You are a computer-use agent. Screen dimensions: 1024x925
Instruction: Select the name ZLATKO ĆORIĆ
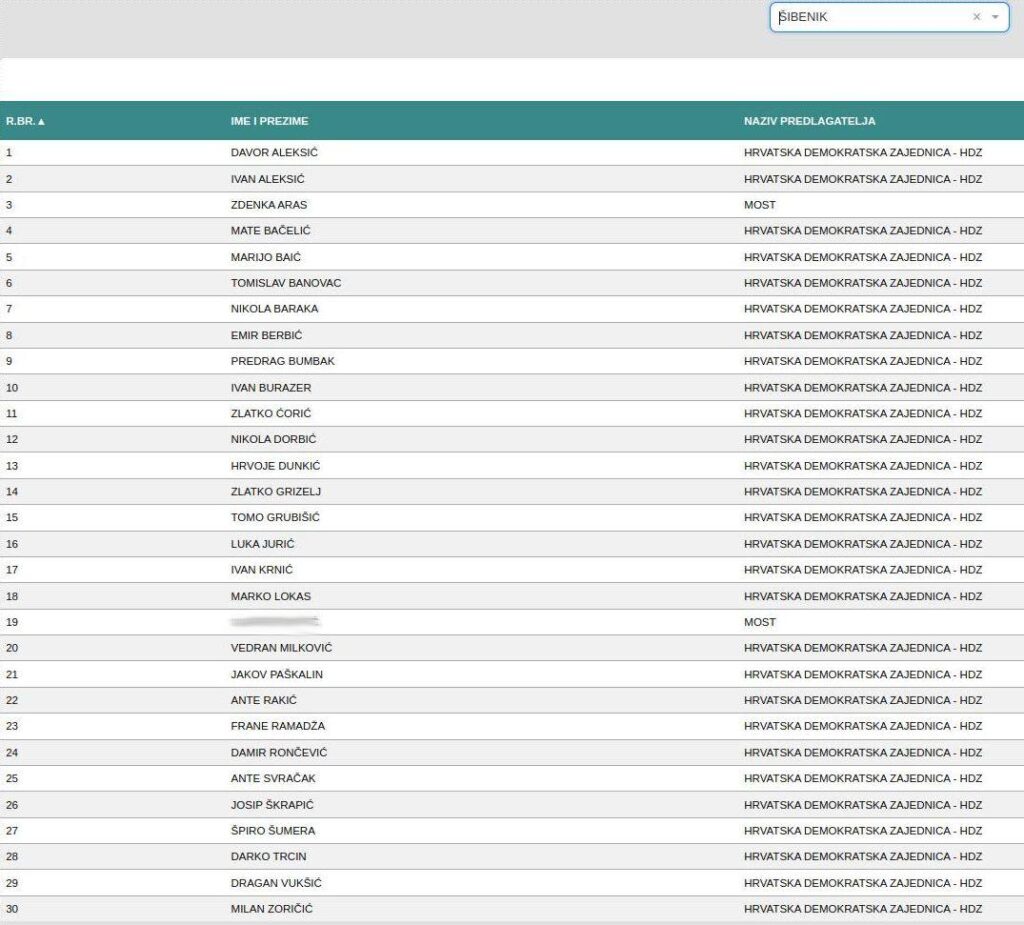click(x=270, y=413)
